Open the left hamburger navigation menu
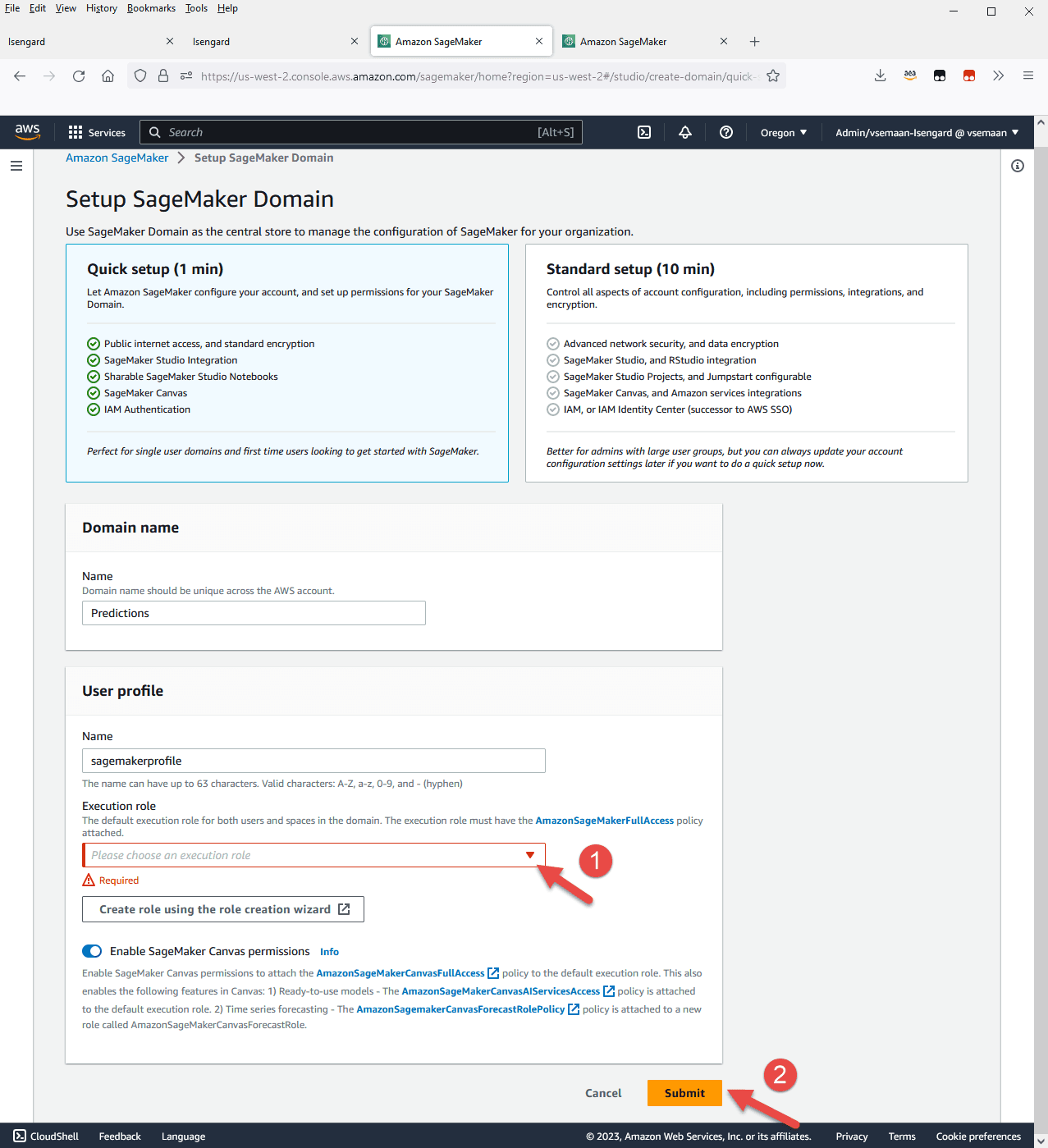Viewport: 1048px width, 1148px height. click(x=16, y=166)
